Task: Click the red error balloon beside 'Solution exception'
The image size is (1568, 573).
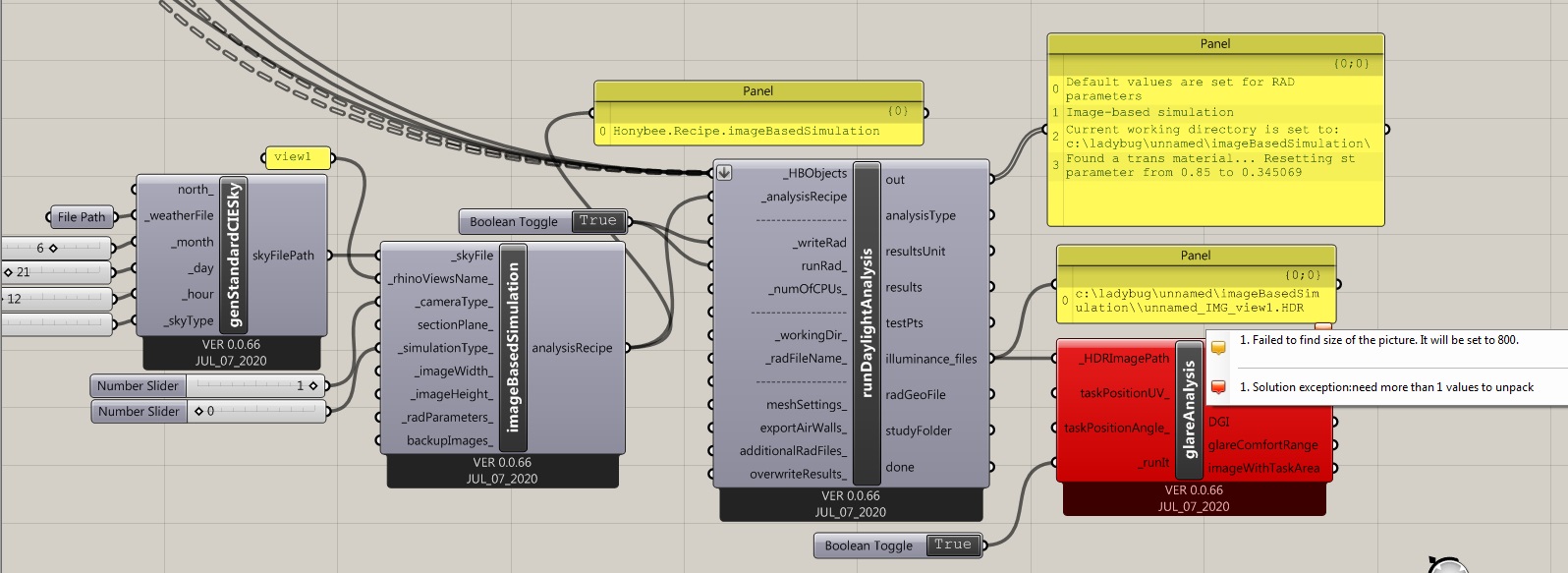Action: click(1218, 387)
